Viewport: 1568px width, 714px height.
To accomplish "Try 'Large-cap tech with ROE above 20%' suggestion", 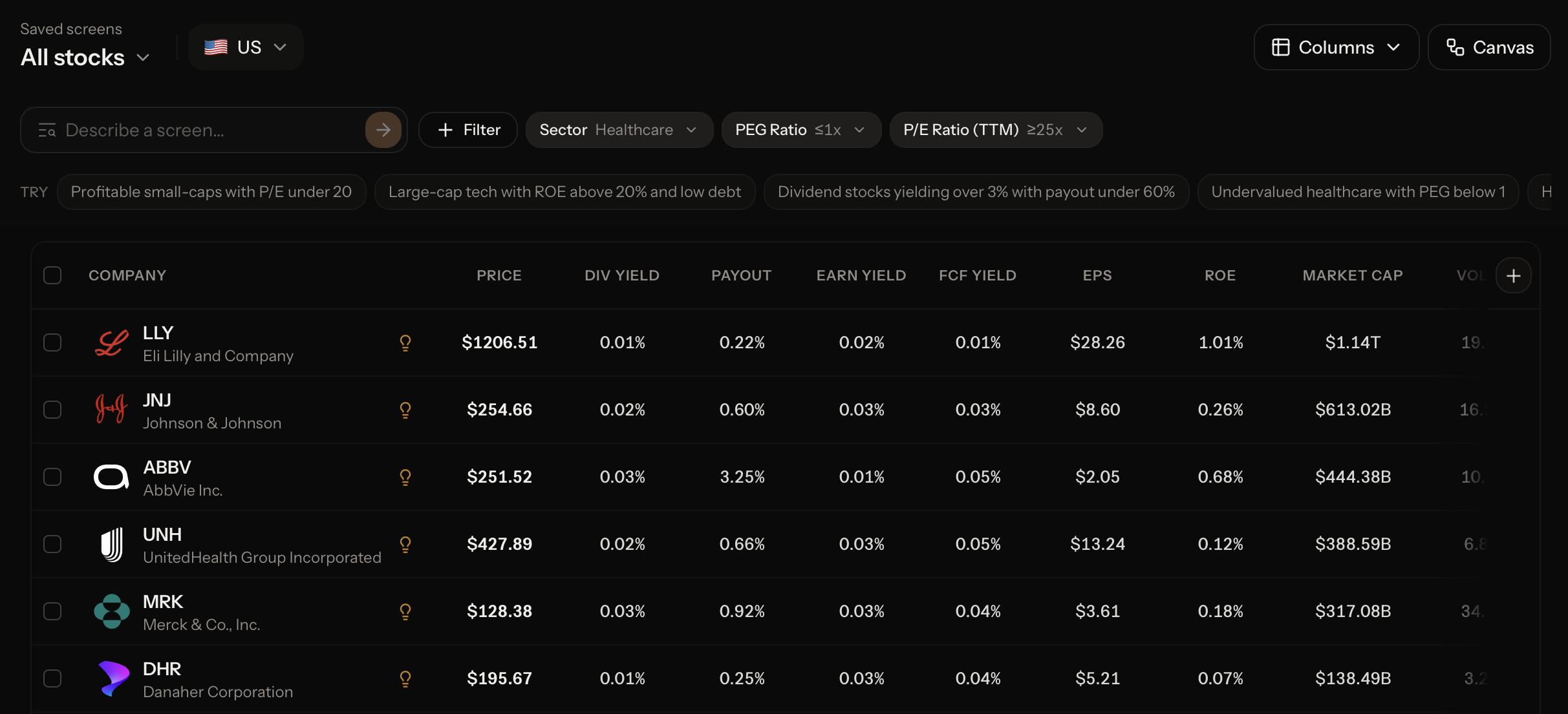I will 564,192.
